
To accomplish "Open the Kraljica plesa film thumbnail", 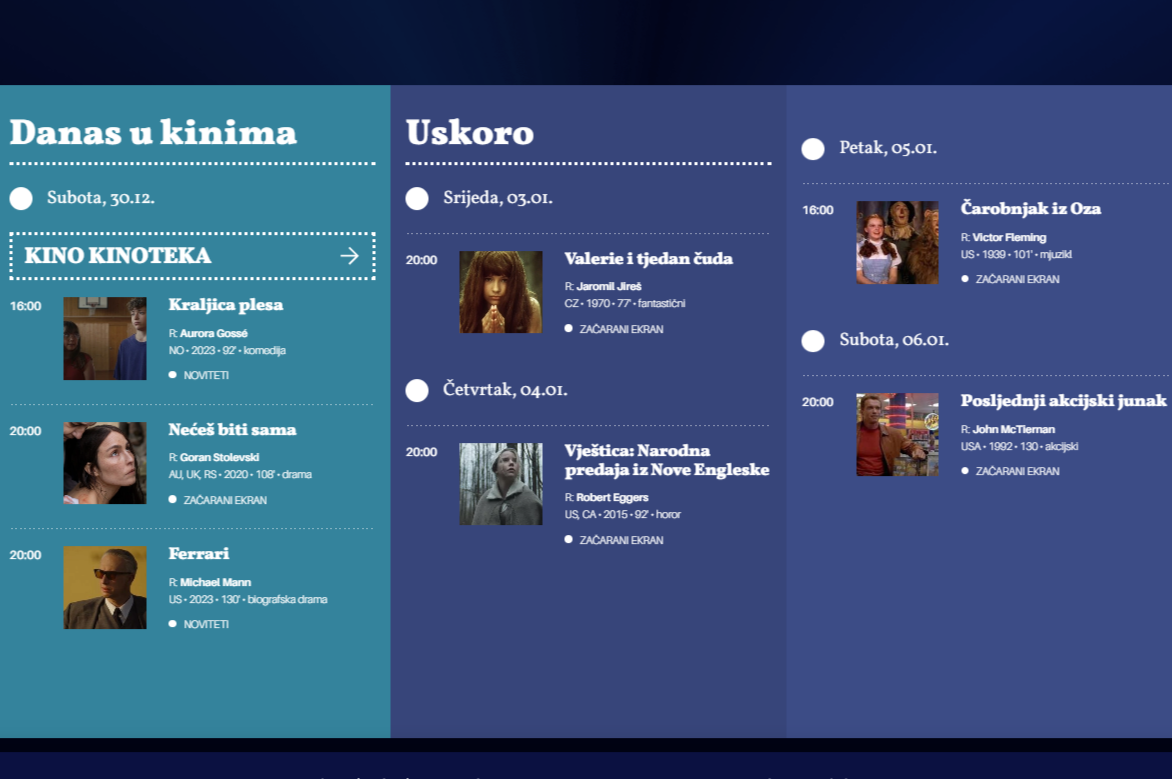I will point(105,338).
